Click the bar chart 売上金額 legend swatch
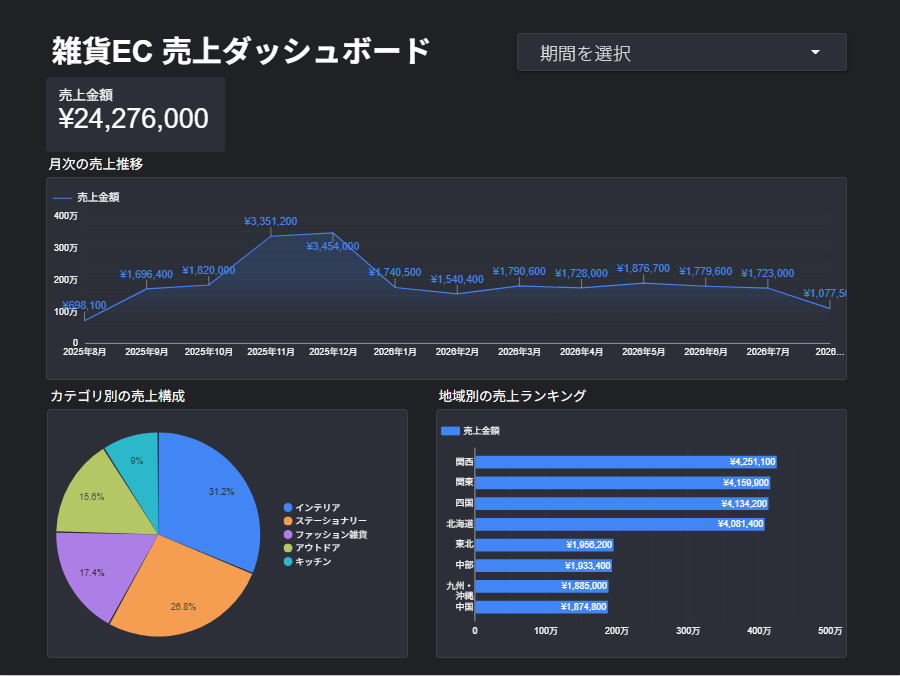This screenshot has height=676, width=900. tap(450, 431)
